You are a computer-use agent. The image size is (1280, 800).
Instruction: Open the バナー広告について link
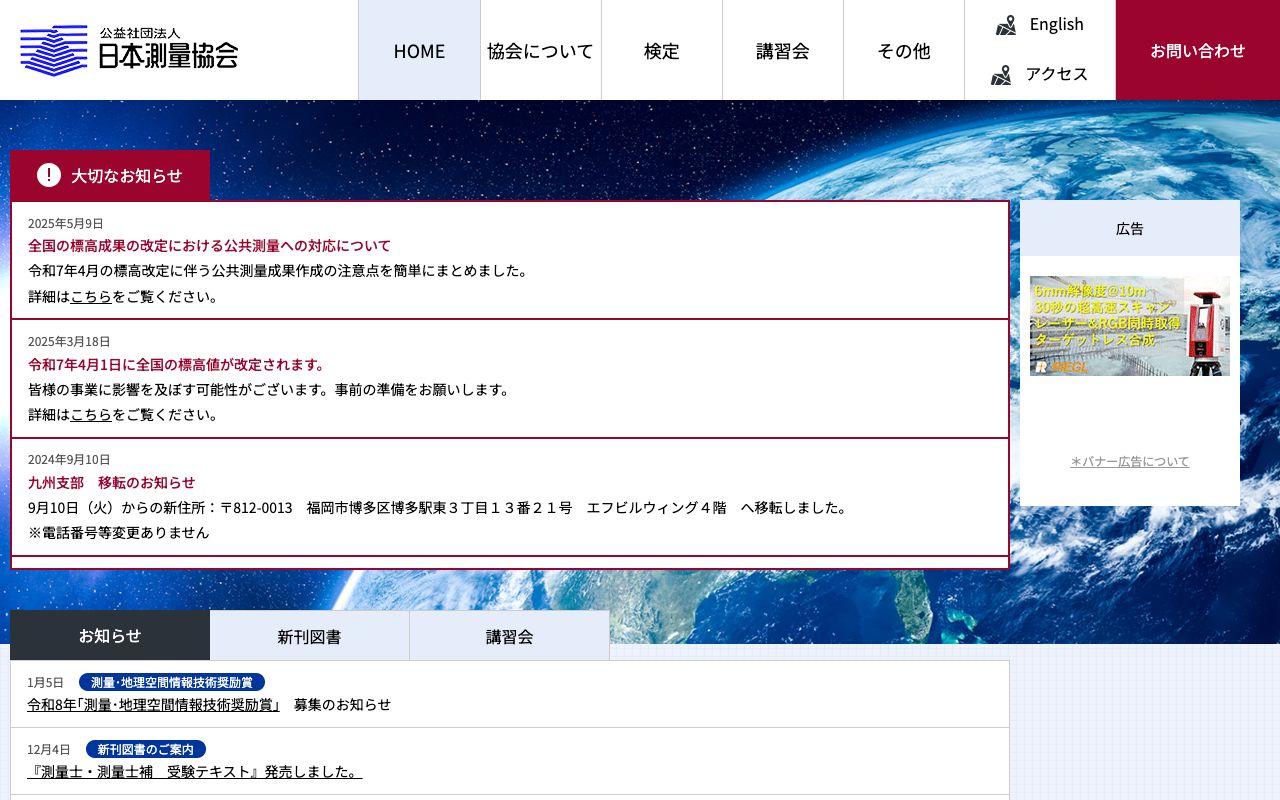tap(1129, 461)
